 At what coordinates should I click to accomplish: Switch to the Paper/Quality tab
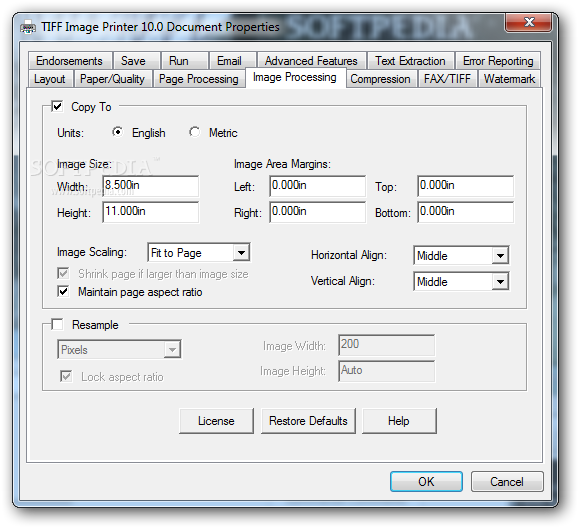113,79
